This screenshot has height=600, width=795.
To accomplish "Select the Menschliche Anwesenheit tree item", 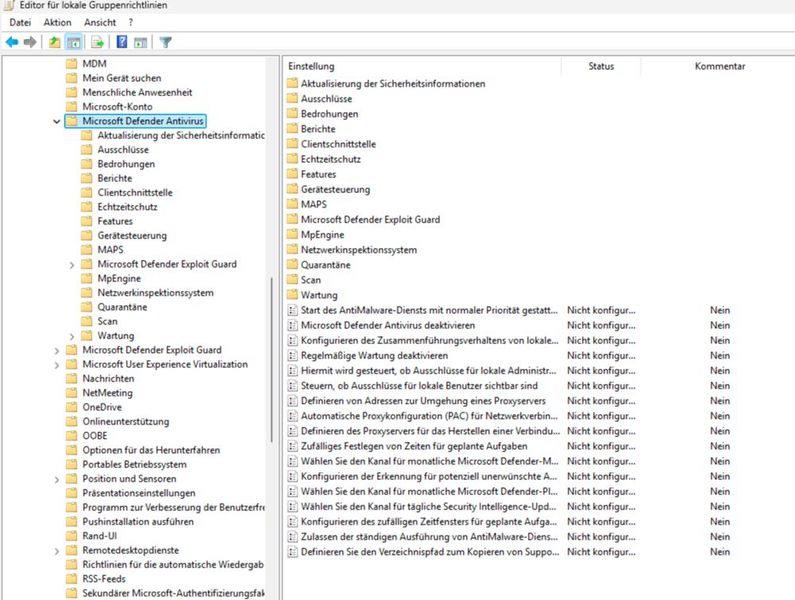I will pyautogui.click(x=137, y=92).
